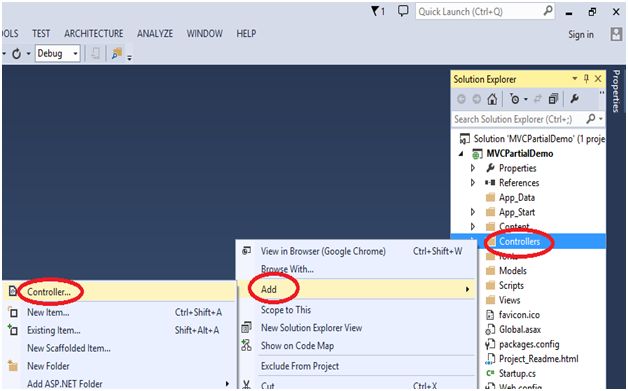
Task: Choose New Scaffolded Item...
Action: pos(119,348)
